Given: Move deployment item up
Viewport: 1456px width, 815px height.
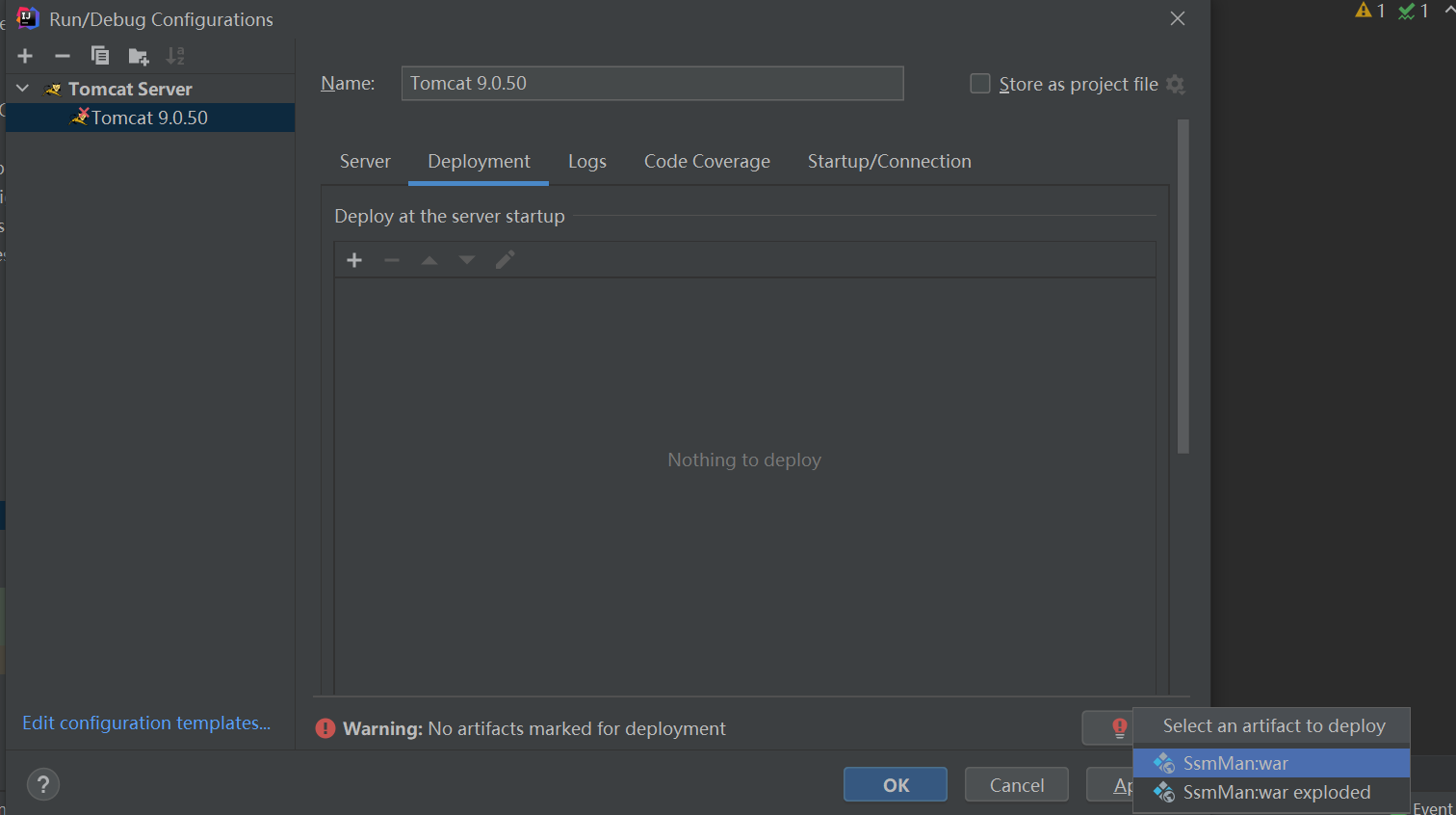Looking at the screenshot, I should click(x=429, y=260).
